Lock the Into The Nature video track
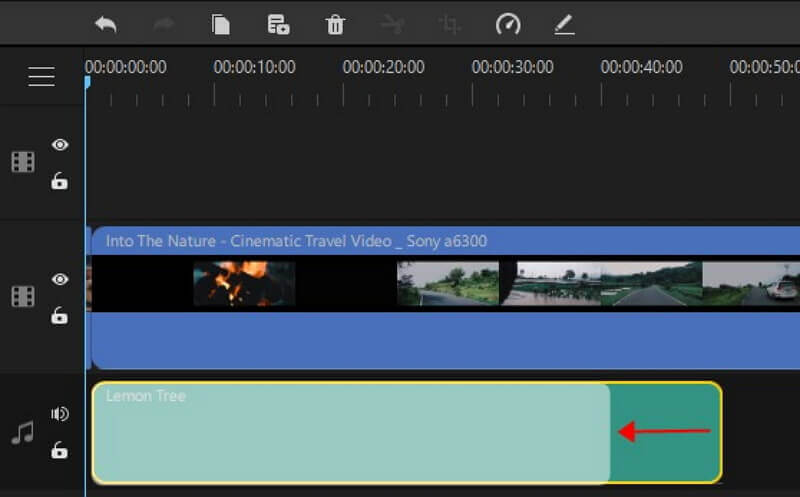 tap(59, 315)
